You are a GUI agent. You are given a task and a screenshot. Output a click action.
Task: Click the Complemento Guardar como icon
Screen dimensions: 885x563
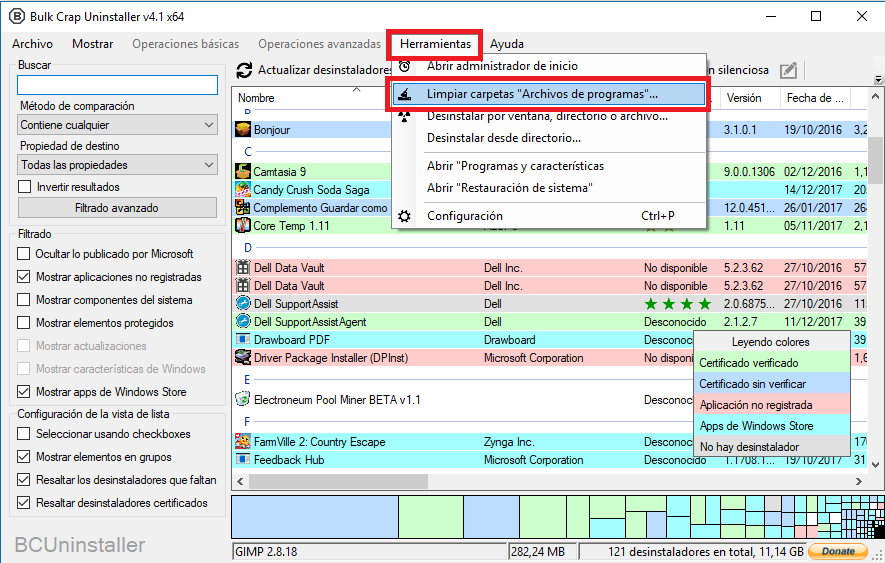point(243,207)
